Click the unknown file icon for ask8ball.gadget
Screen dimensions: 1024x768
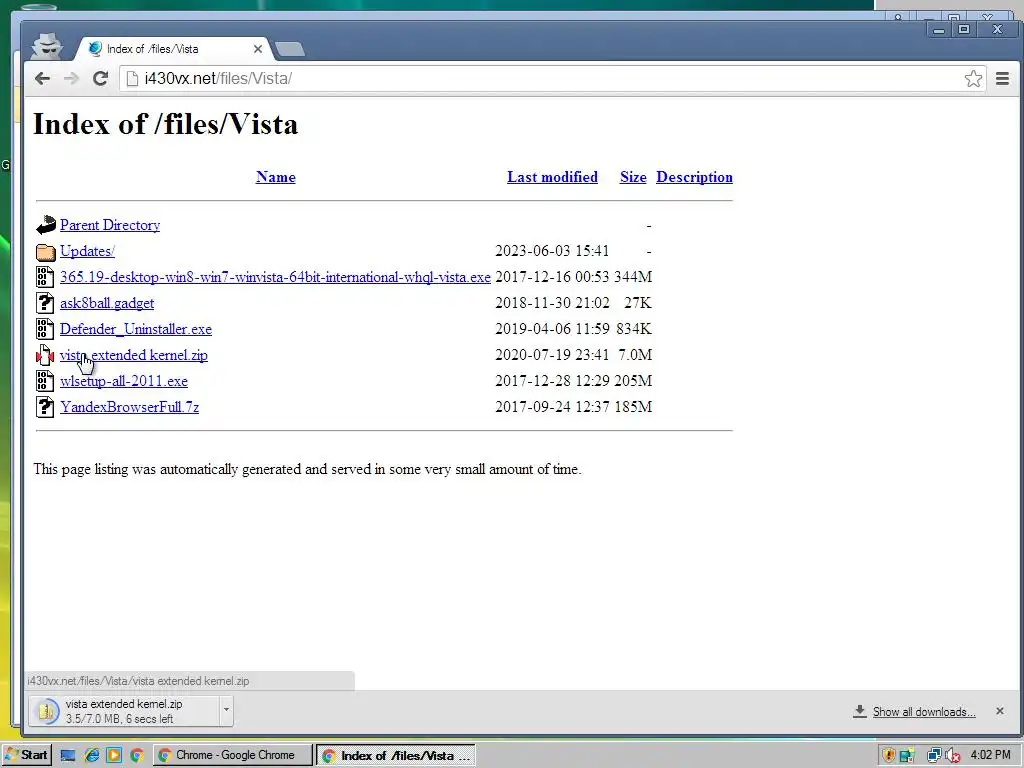45,303
